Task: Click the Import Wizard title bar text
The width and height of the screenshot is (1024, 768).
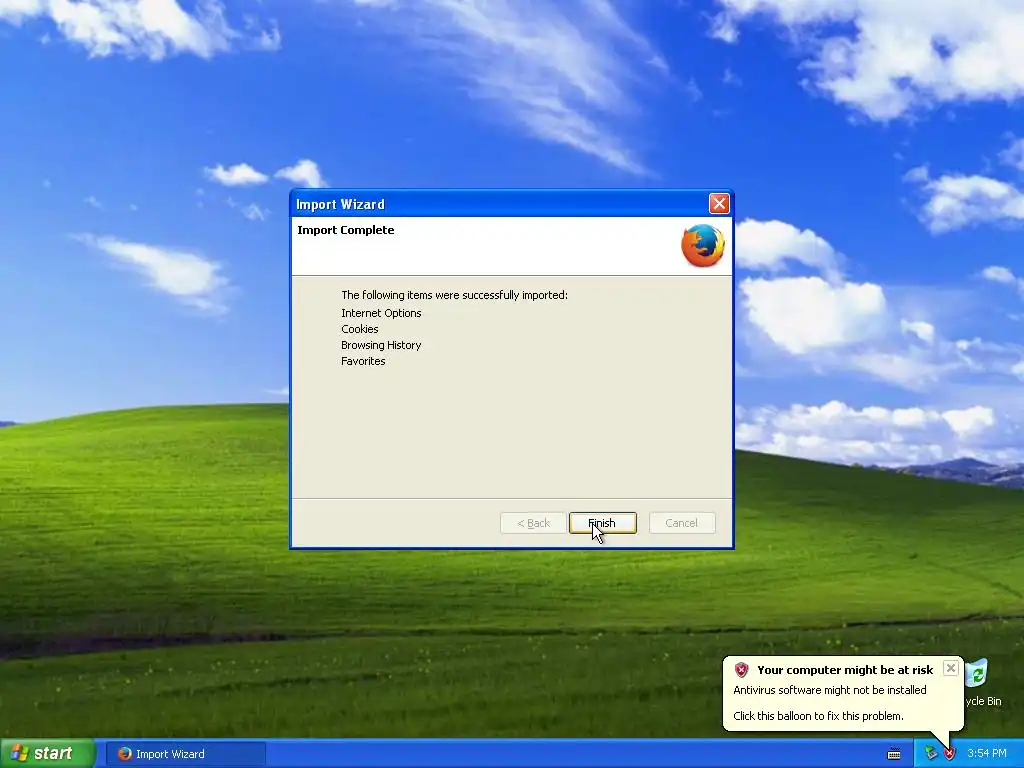Action: [340, 204]
